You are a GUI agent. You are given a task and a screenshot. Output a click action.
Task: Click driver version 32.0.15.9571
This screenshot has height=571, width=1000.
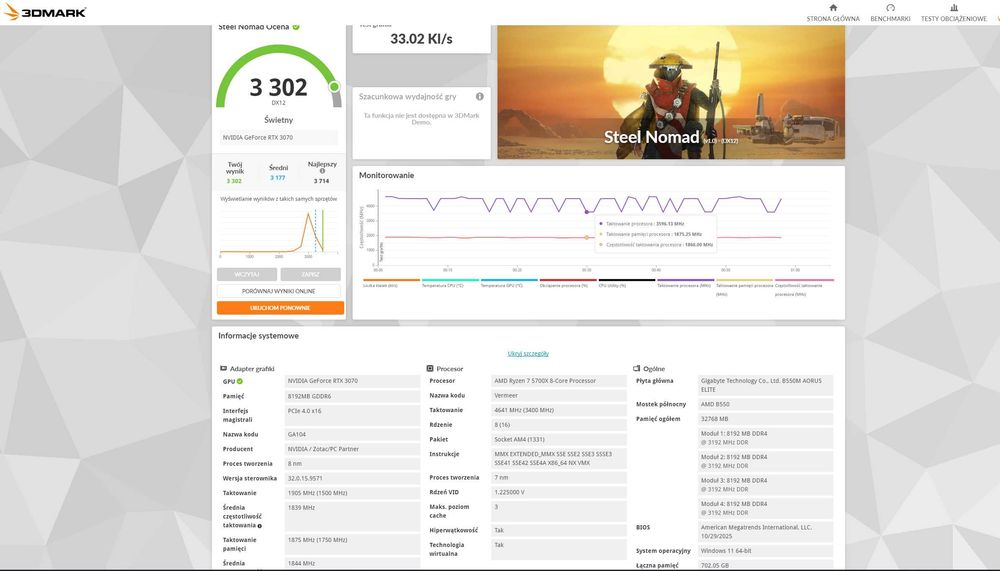pos(352,478)
